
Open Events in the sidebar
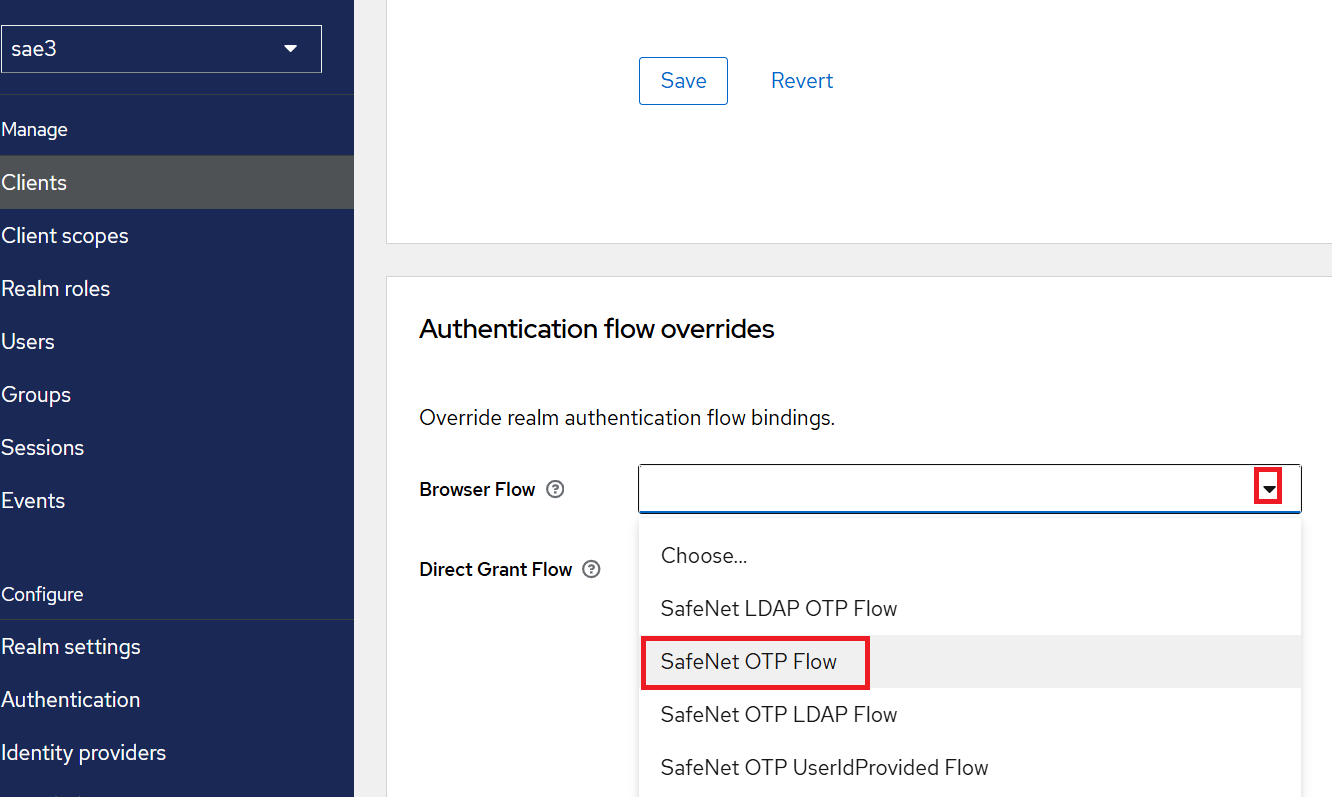pos(33,501)
